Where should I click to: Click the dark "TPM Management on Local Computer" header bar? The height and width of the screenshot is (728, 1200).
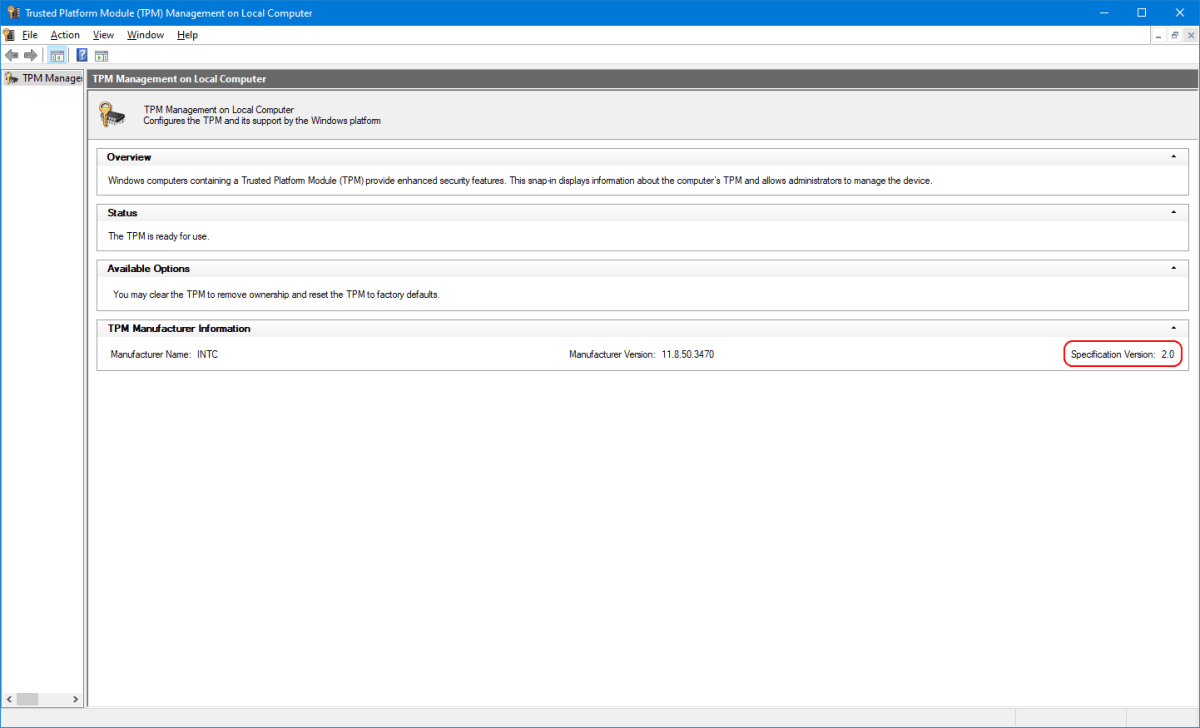643,78
